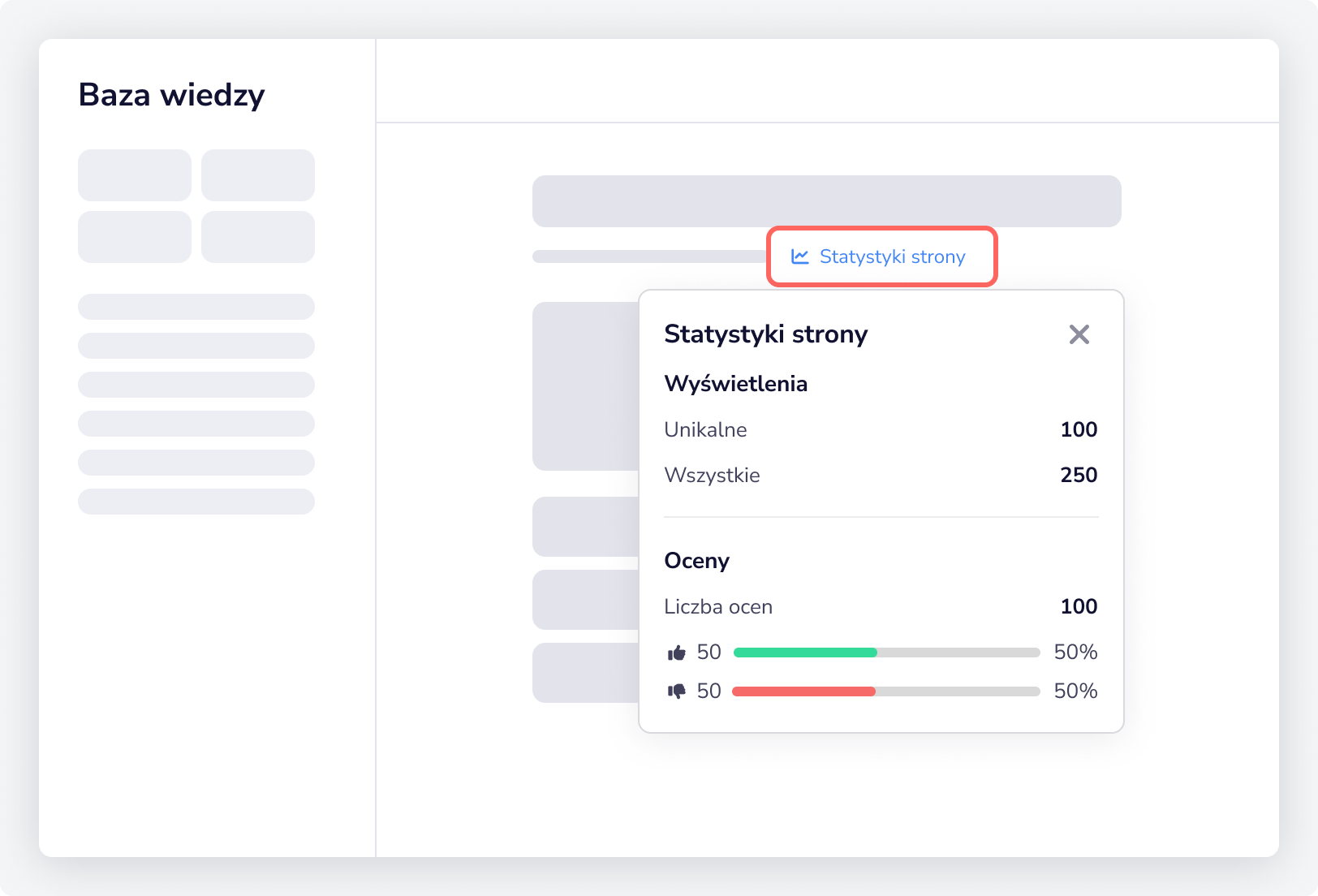Screen dimensions: 1318x896
Task: Click the green positive ratings progress bar
Action: [805, 653]
